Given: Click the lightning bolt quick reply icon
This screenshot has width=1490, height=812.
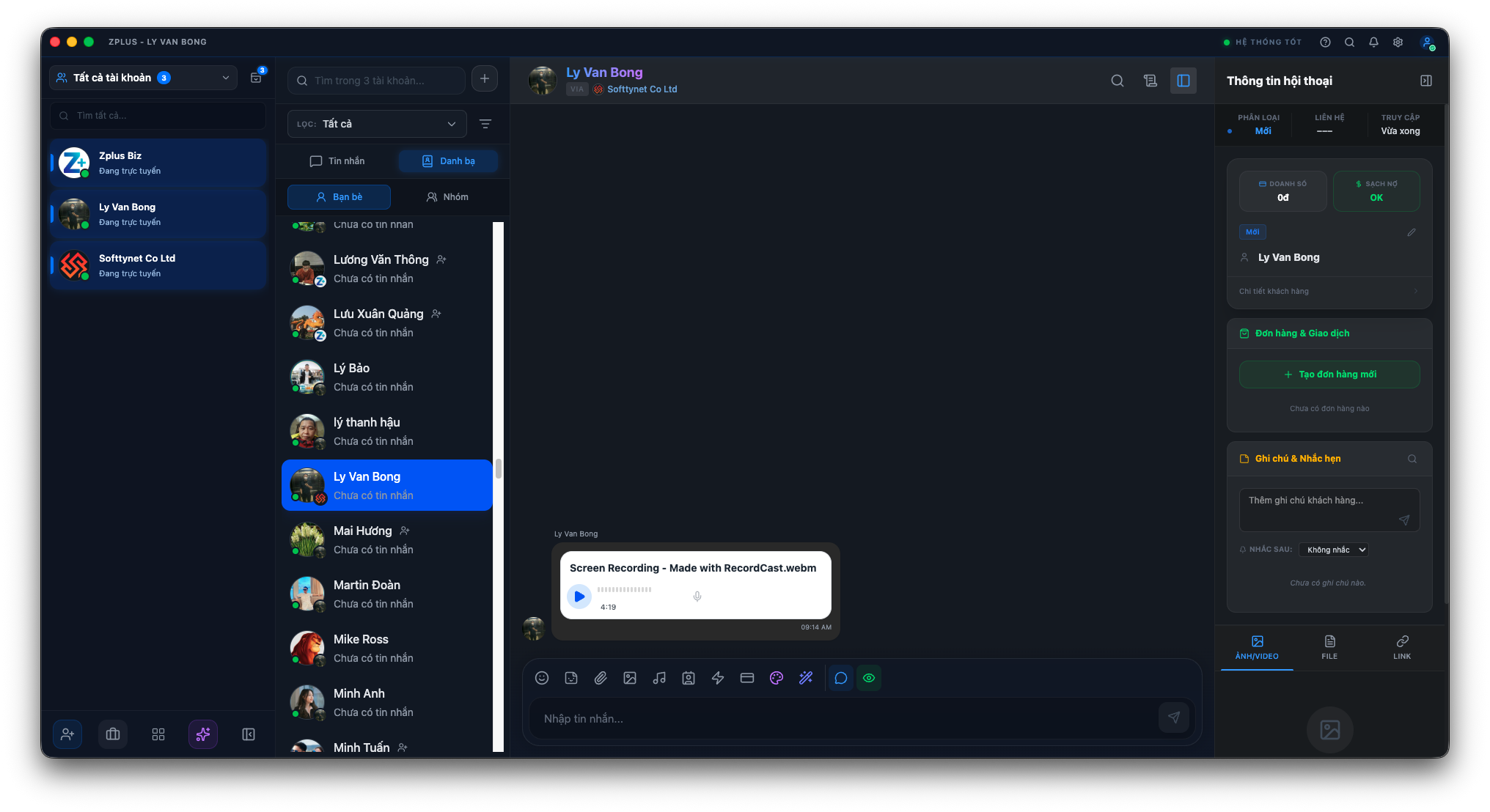Looking at the screenshot, I should point(718,678).
